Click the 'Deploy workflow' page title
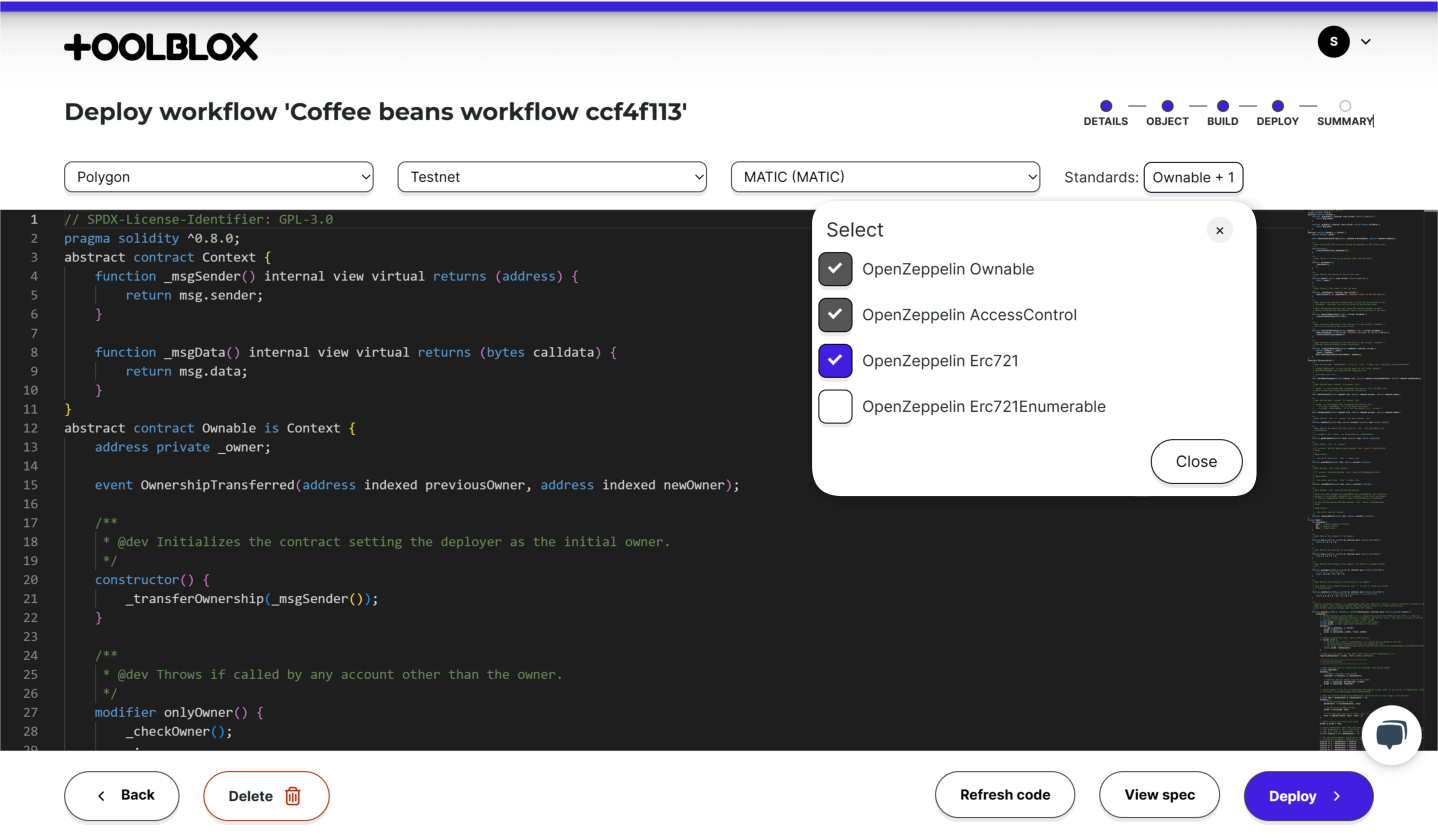This screenshot has width=1438, height=840. tap(376, 111)
